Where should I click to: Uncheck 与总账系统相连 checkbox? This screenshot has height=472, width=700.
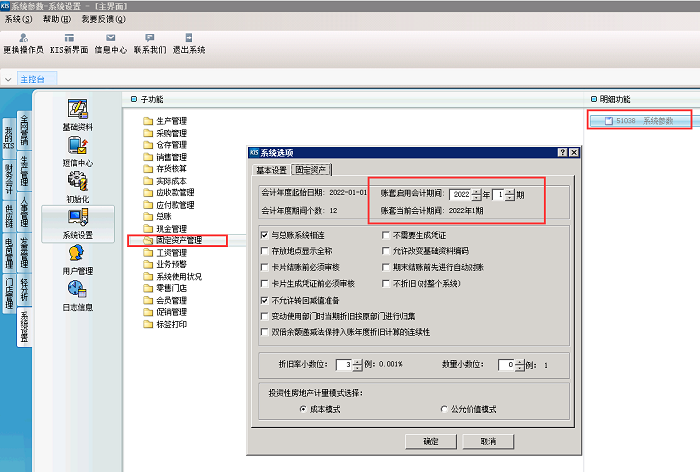point(264,235)
